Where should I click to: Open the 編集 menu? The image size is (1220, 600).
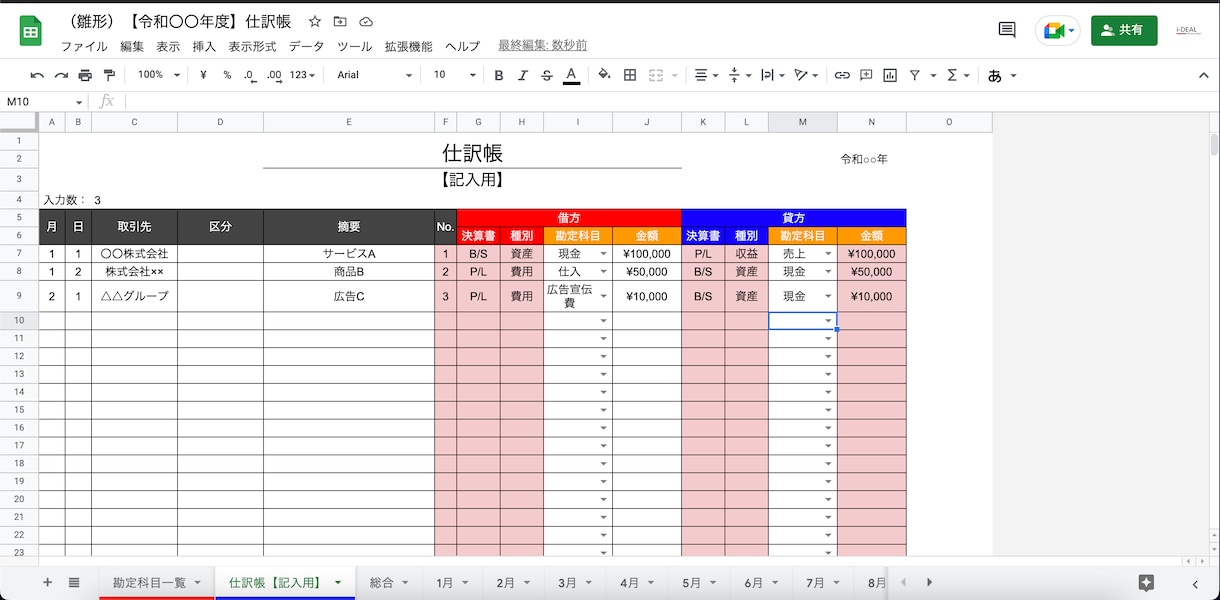coord(132,46)
